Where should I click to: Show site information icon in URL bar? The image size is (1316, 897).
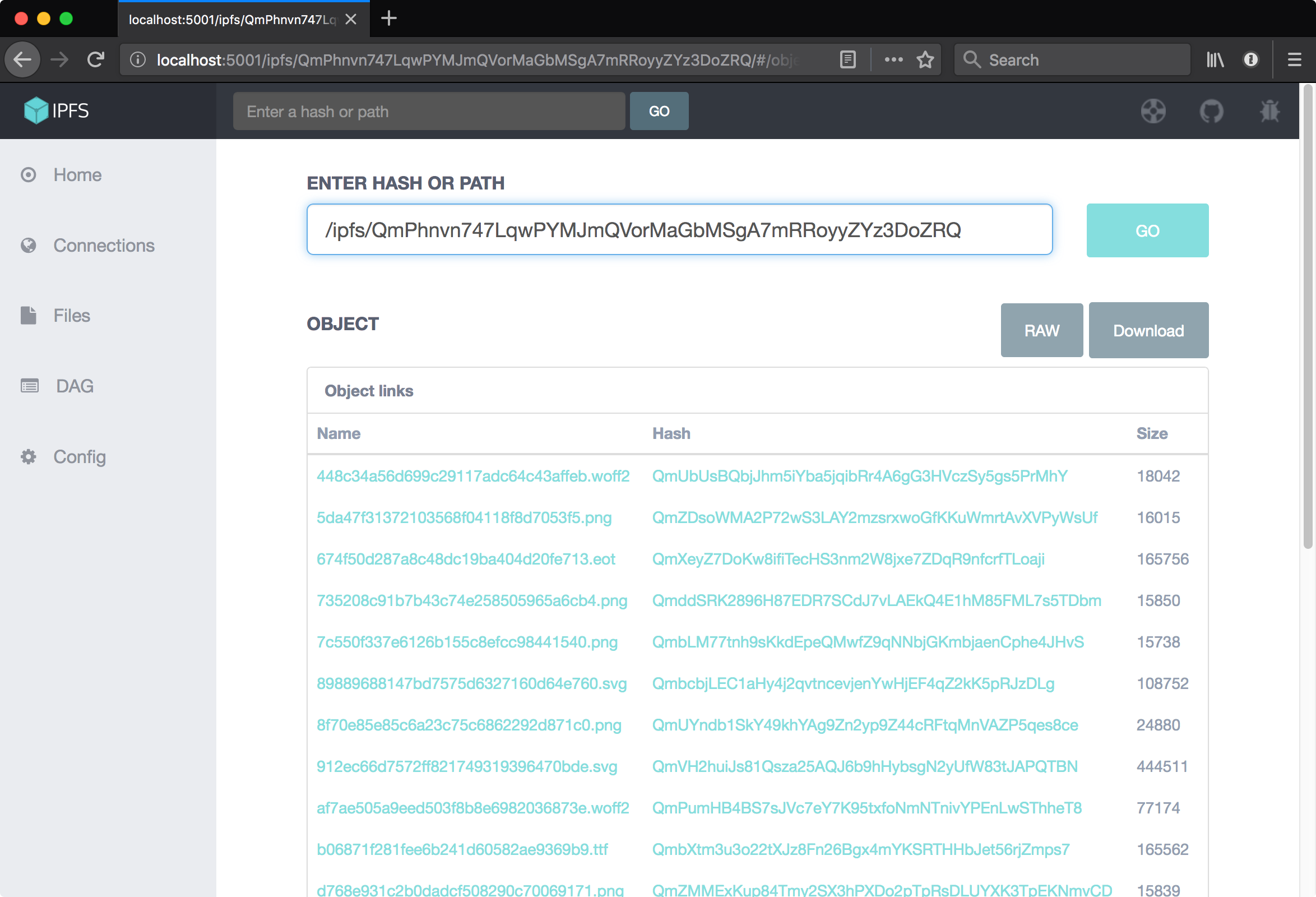tap(138, 59)
